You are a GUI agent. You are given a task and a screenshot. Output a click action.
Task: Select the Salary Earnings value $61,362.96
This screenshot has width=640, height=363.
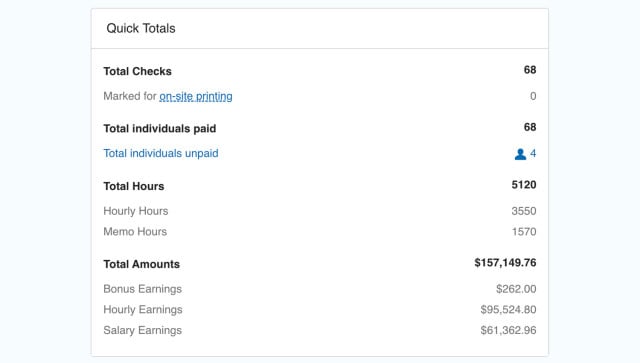click(508, 330)
